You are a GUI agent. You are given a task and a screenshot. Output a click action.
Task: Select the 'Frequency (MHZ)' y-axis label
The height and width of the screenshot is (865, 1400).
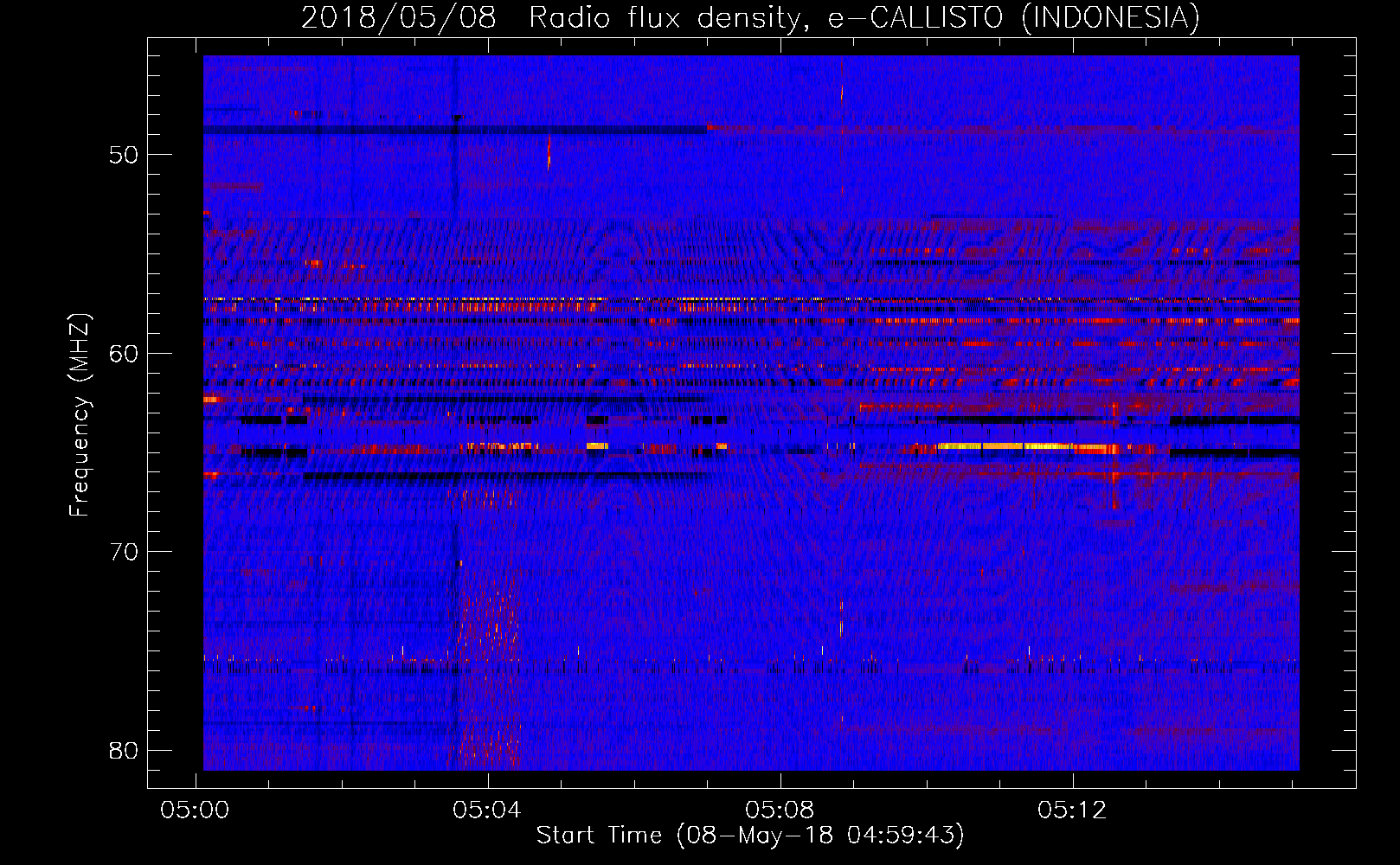[x=80, y=415]
